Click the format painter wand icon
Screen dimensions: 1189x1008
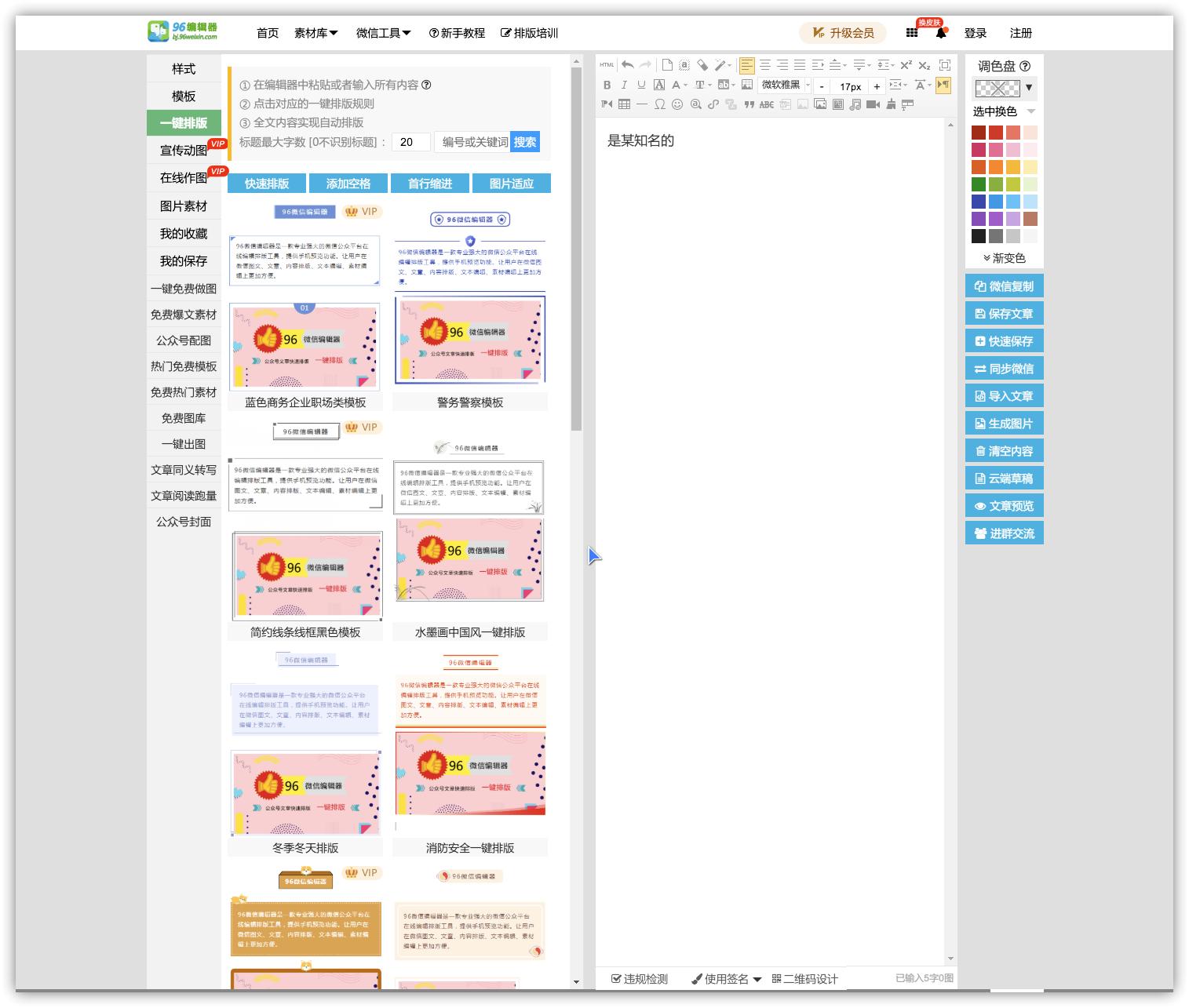click(720, 65)
